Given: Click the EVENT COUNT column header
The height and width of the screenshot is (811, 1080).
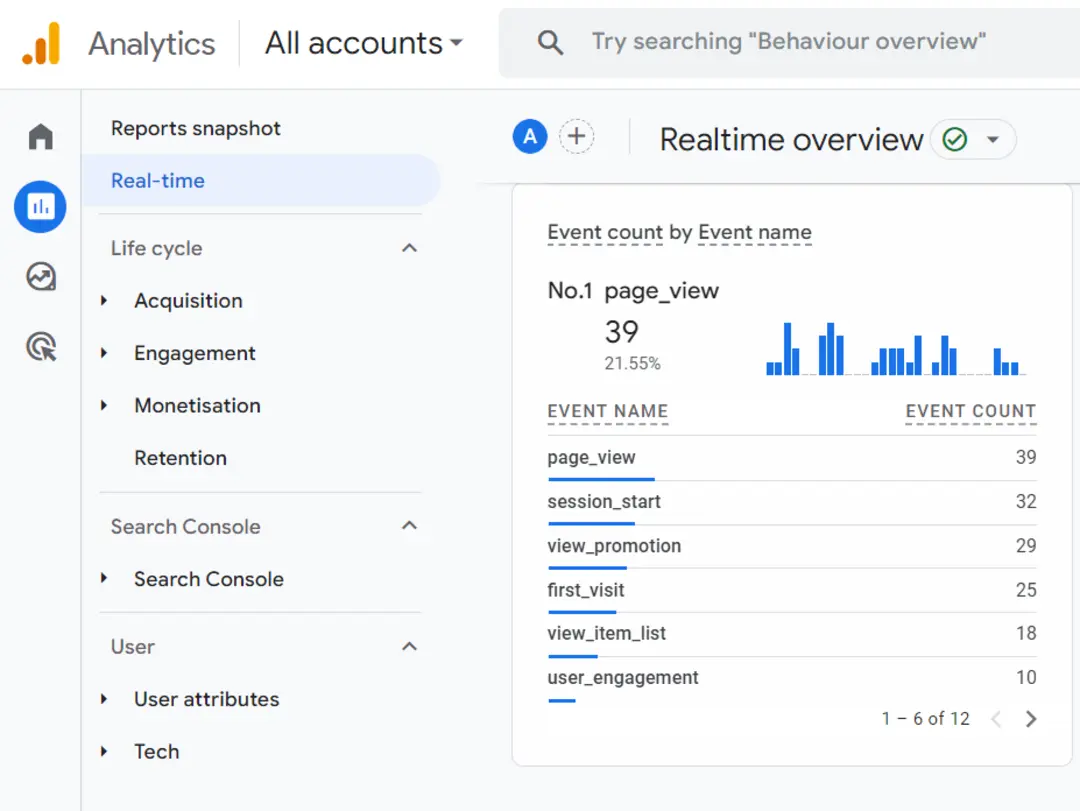Looking at the screenshot, I should (970, 411).
